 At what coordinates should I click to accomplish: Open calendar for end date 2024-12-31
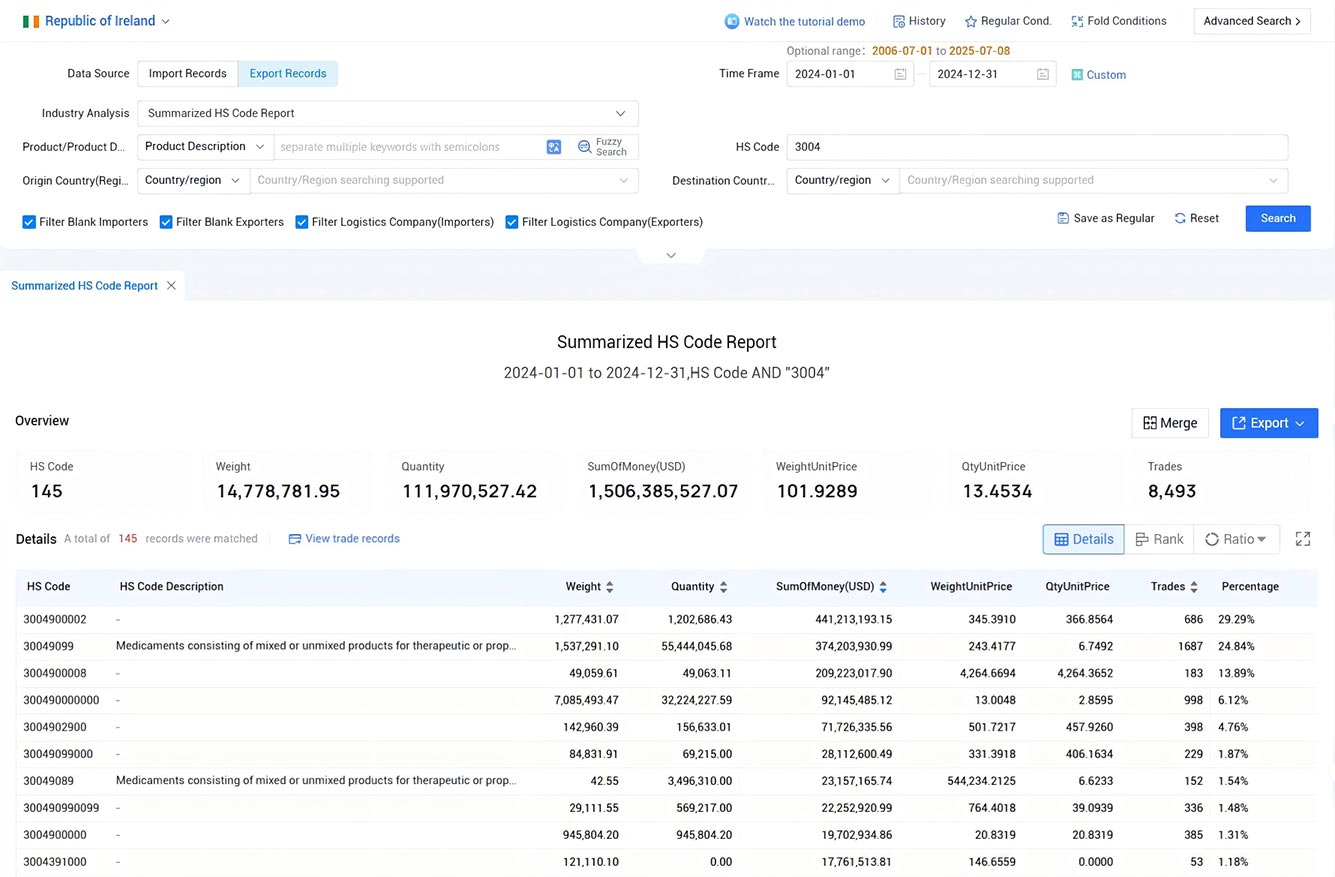pyautogui.click(x=1043, y=74)
